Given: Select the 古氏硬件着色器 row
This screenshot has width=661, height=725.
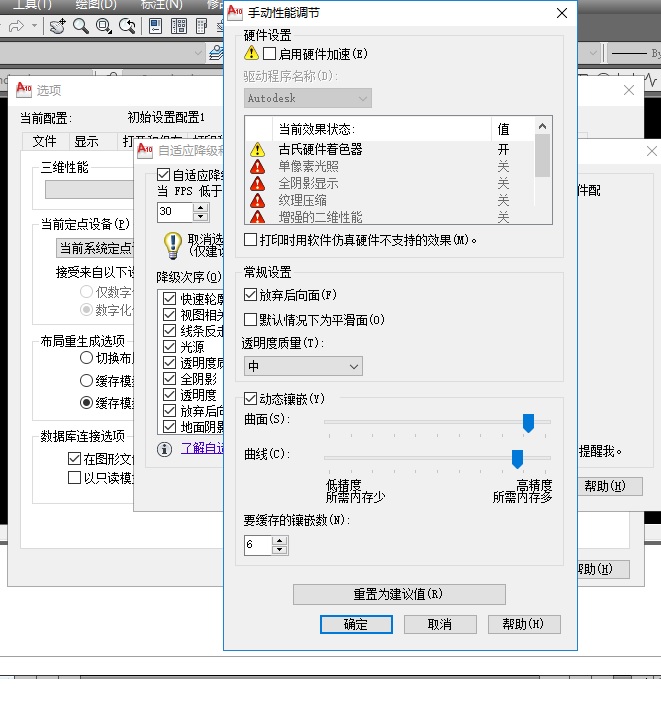Looking at the screenshot, I should 391,150.
